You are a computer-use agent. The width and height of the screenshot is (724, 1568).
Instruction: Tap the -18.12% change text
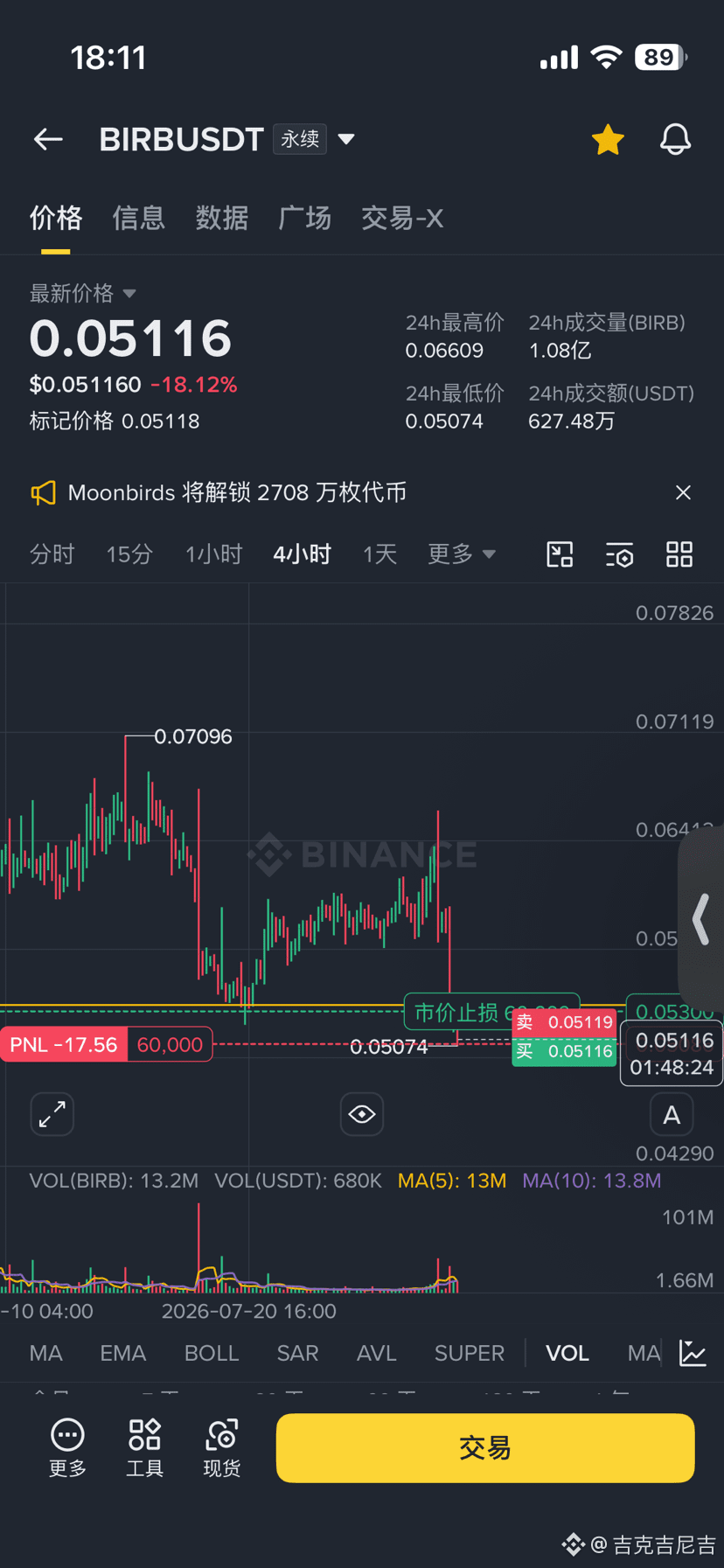click(194, 385)
